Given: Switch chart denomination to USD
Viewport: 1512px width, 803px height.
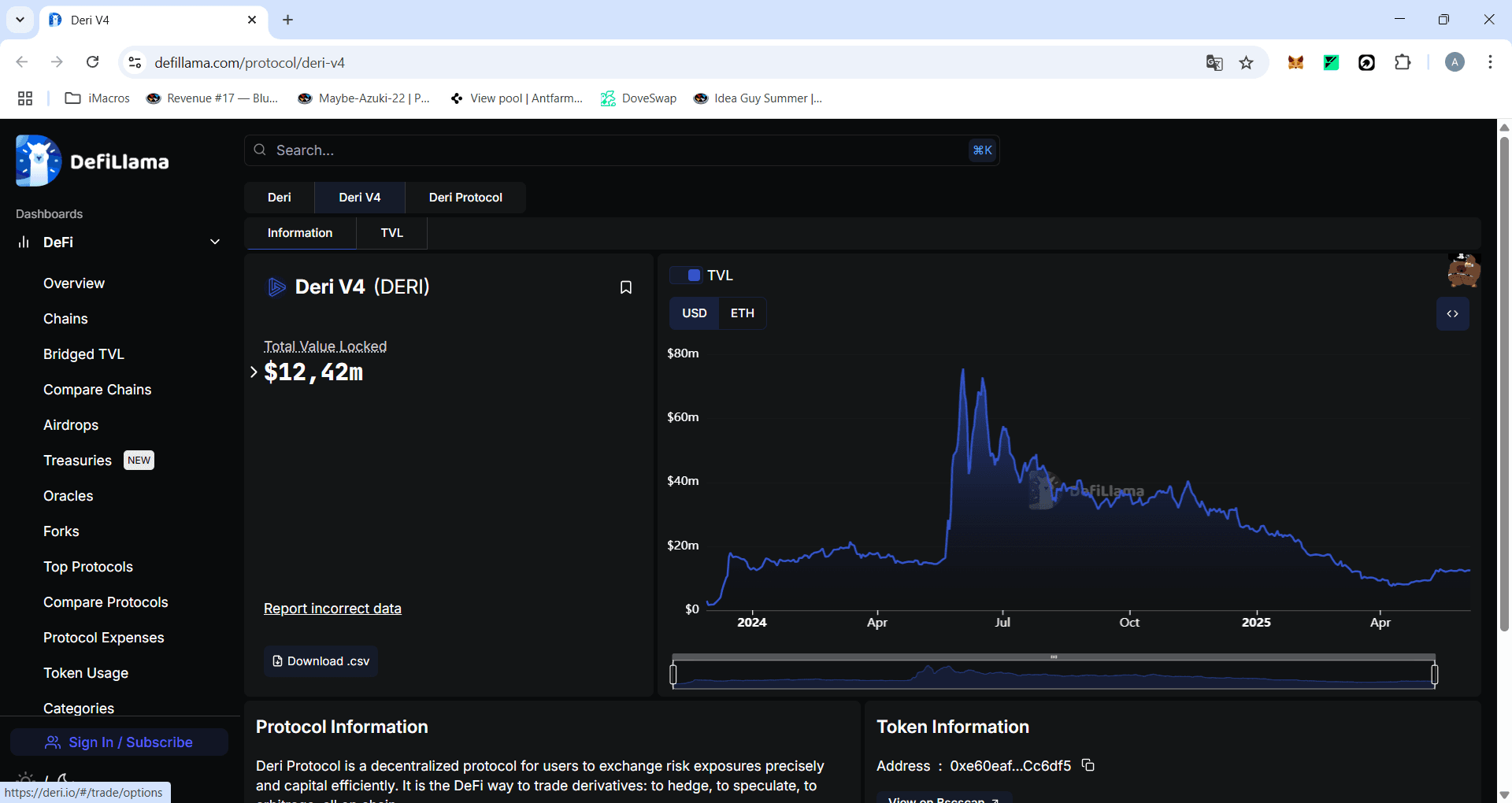Looking at the screenshot, I should tap(694, 313).
